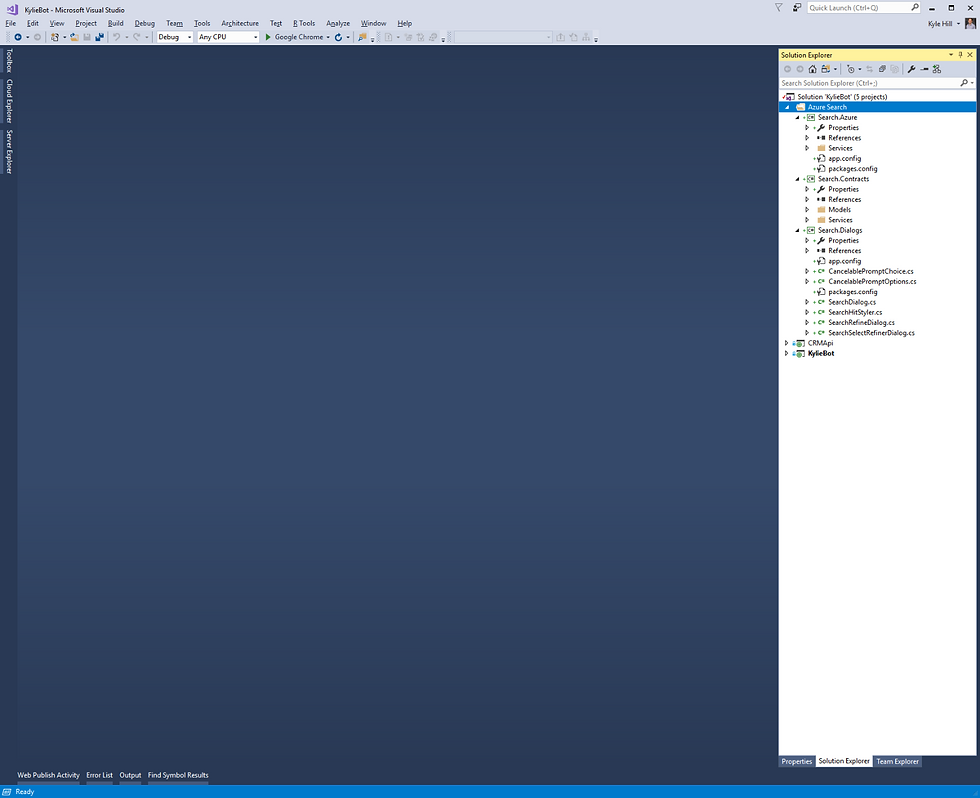This screenshot has height=798, width=980.
Task: Open the Error List panel tab
Action: pos(99,776)
